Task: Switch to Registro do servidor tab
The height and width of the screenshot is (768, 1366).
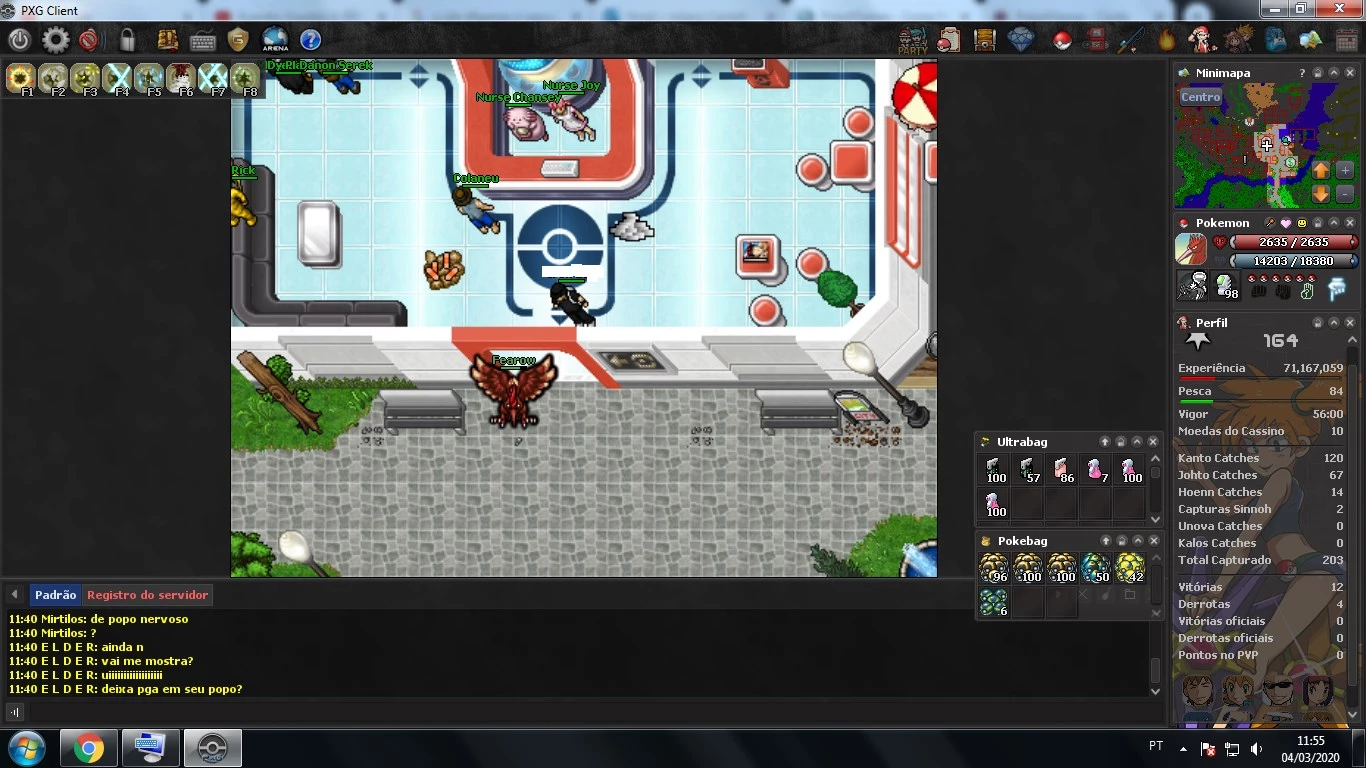Action: [147, 595]
